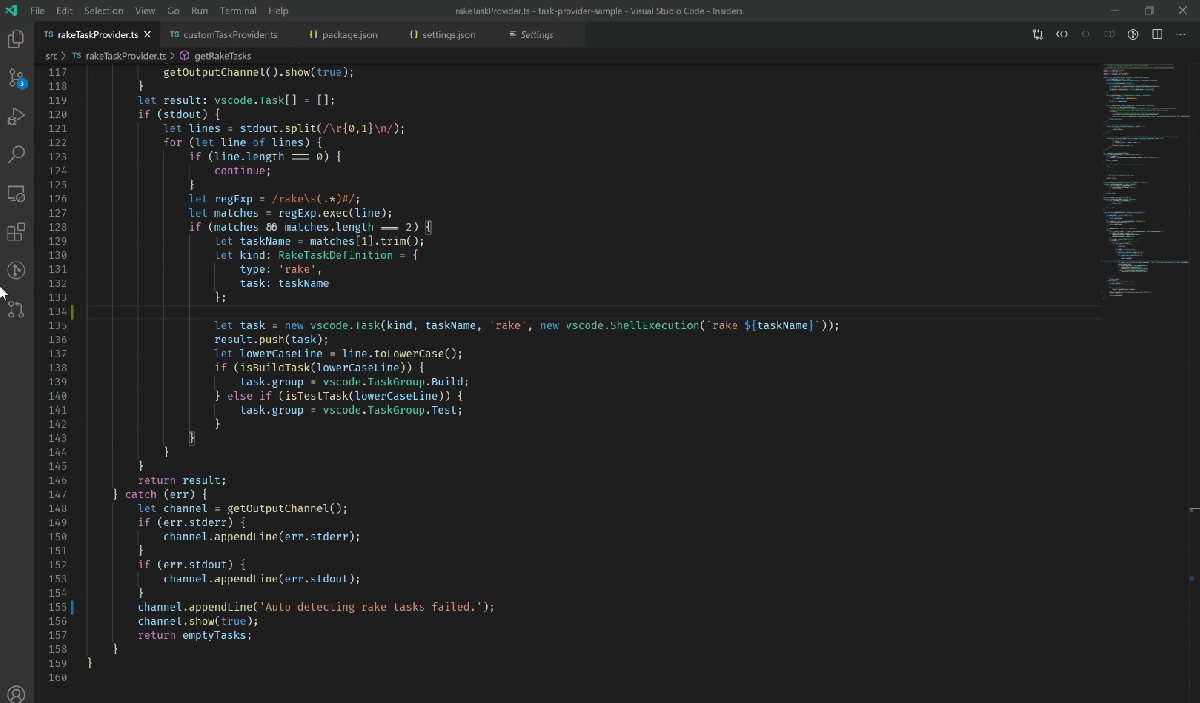The image size is (1200, 703).
Task: Toggle the split editor layout
Action: tap(1156, 33)
